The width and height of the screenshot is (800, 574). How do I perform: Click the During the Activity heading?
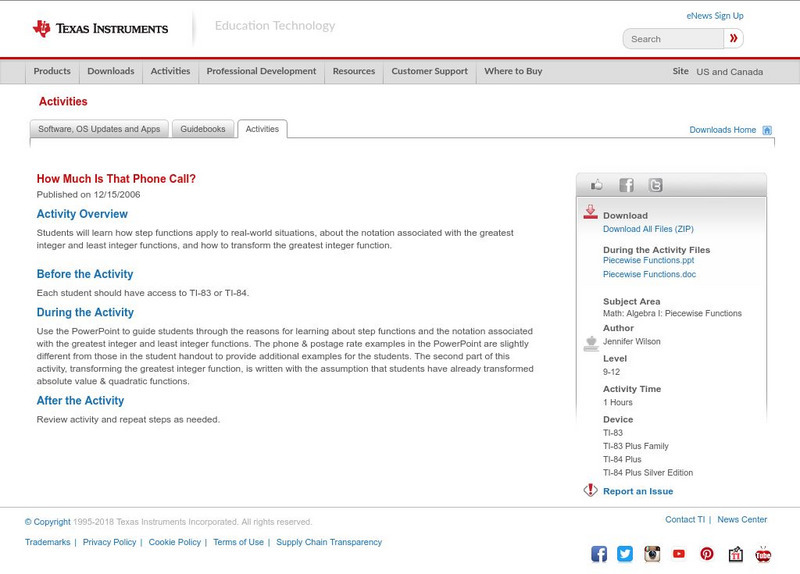[x=85, y=312]
